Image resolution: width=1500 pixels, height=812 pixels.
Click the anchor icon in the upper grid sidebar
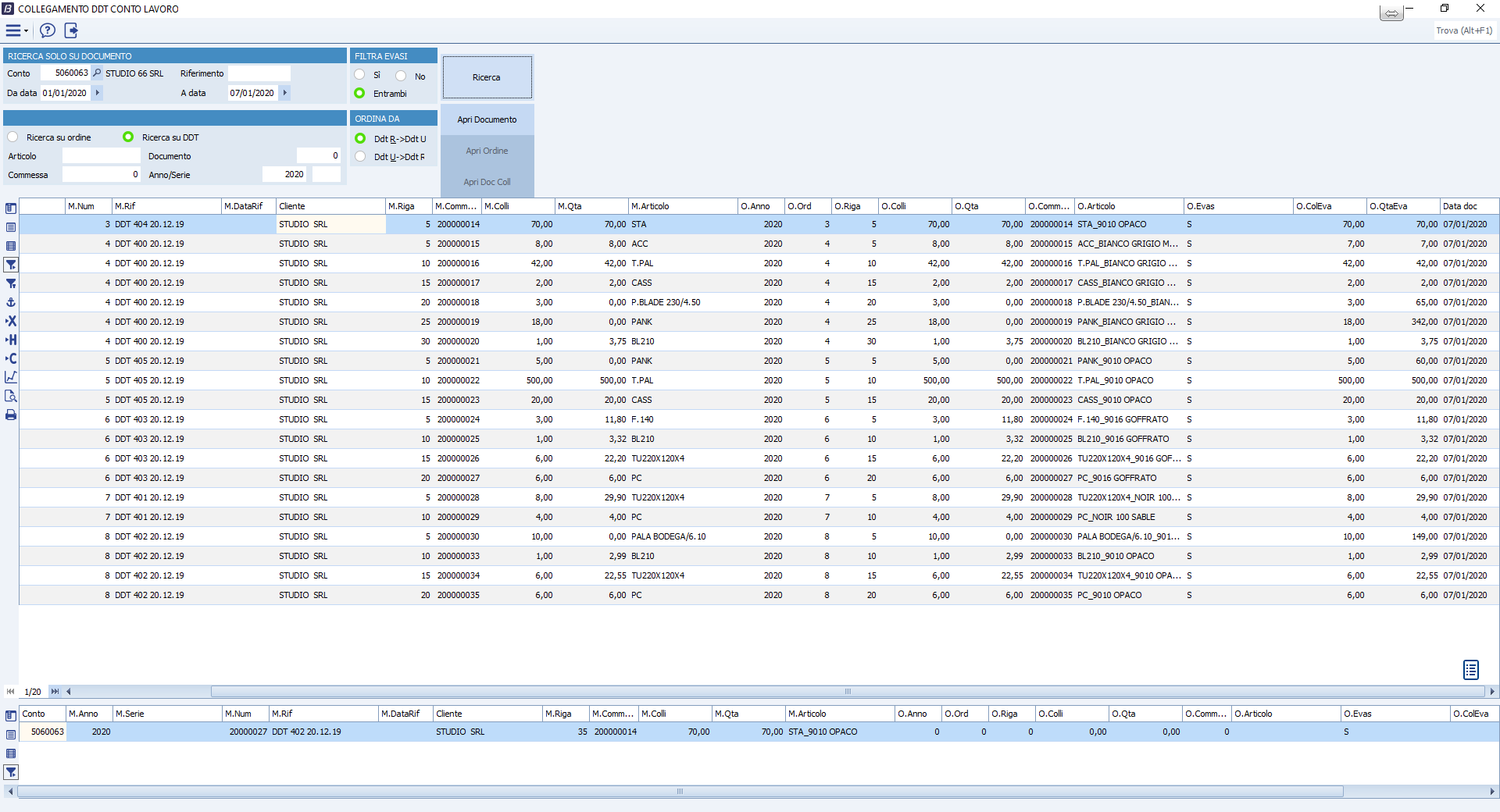click(x=11, y=302)
